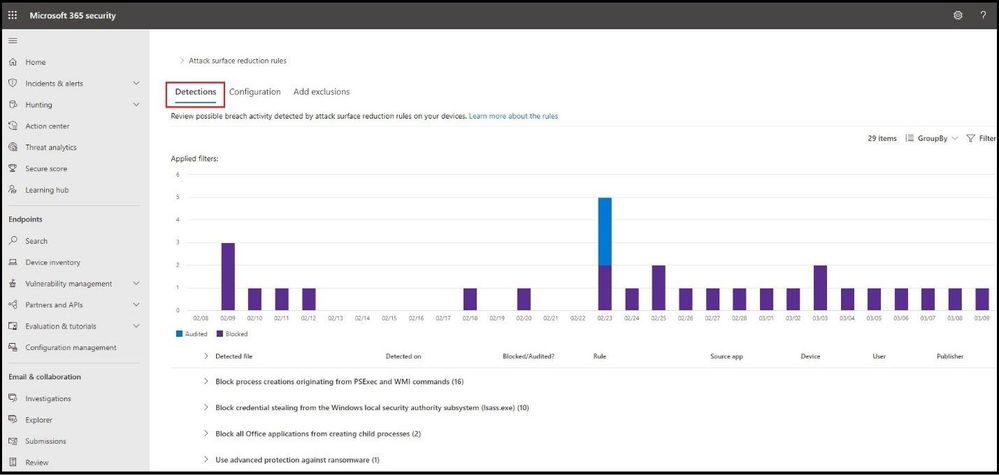The image size is (999, 475).
Task: Click the blue Audited bar segment for 02/23
Action: (605, 231)
